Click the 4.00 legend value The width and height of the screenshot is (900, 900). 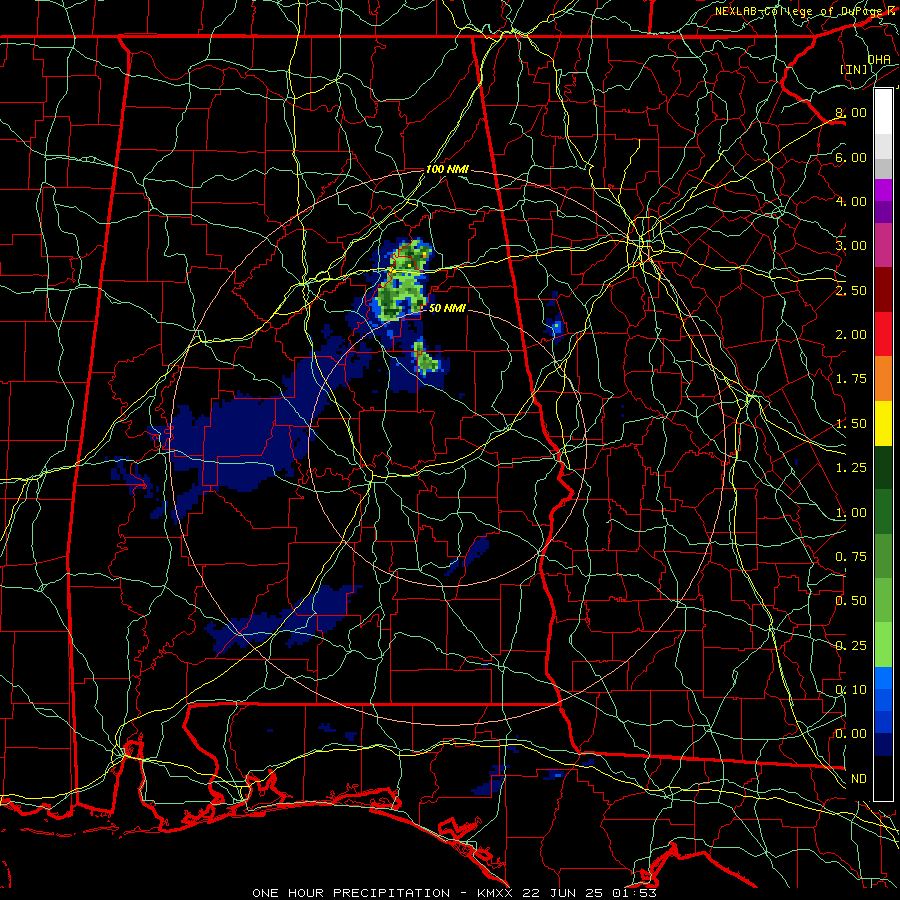pos(851,201)
